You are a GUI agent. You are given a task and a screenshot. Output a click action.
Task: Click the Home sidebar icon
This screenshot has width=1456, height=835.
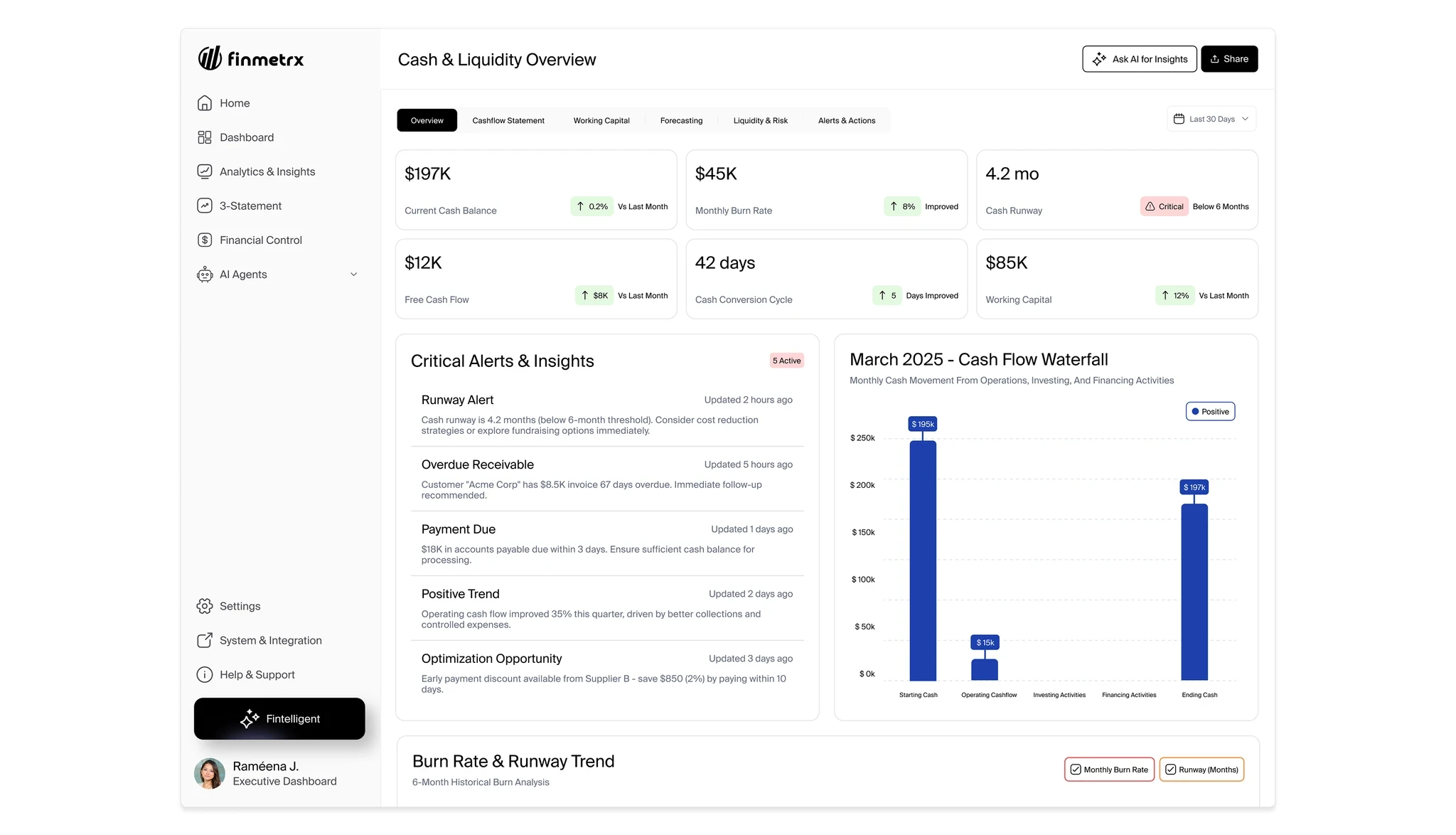pyautogui.click(x=205, y=103)
